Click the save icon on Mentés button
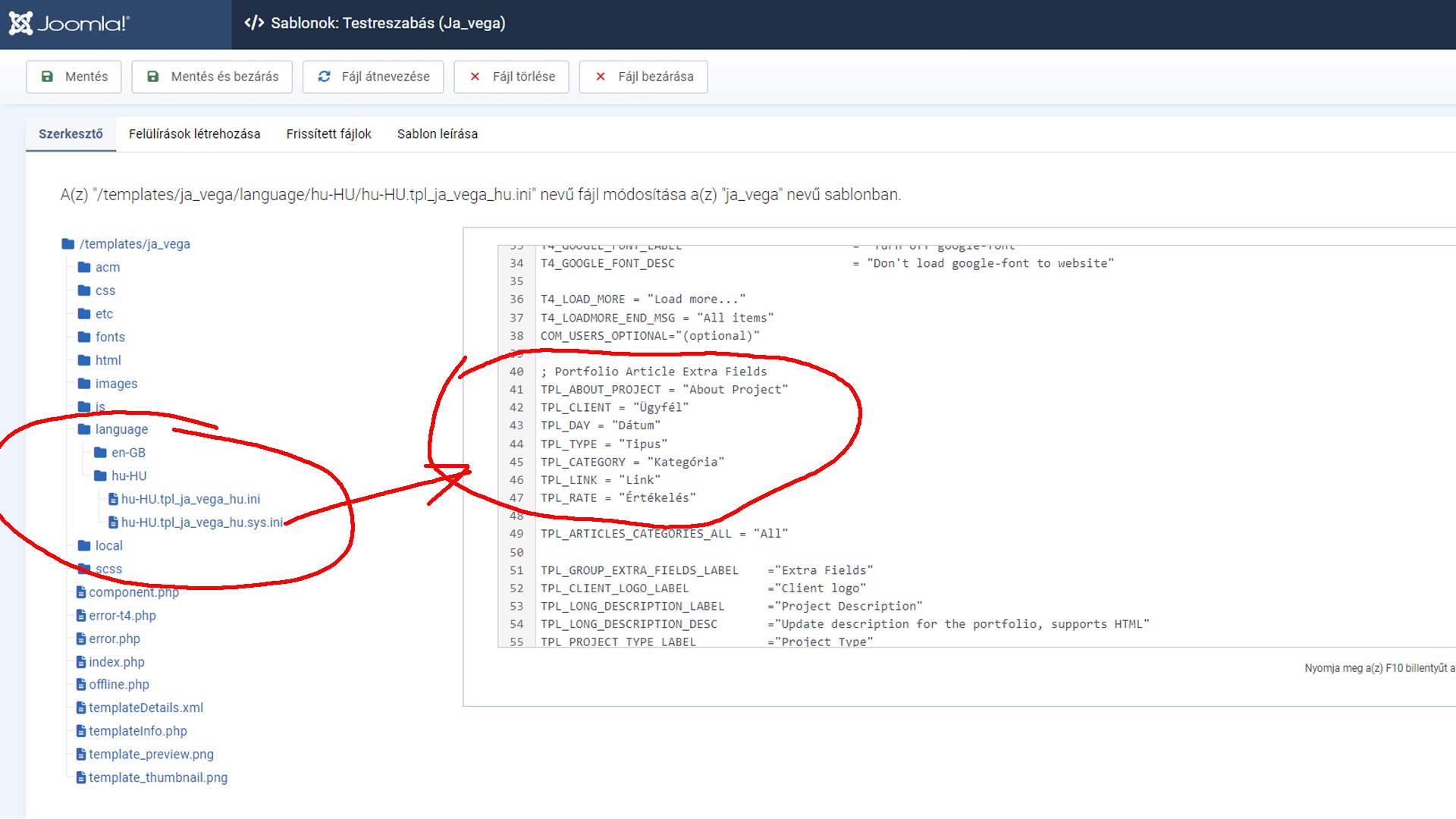 tap(47, 77)
